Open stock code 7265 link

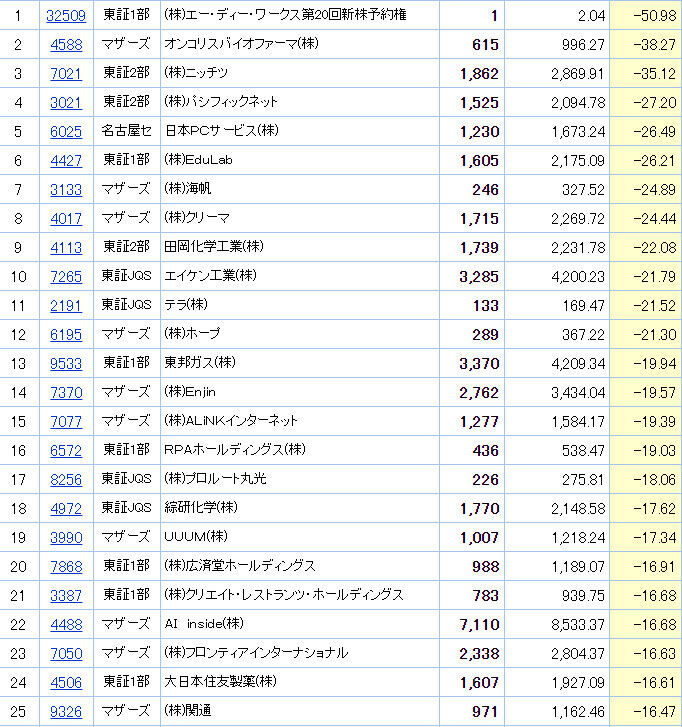(x=66, y=277)
